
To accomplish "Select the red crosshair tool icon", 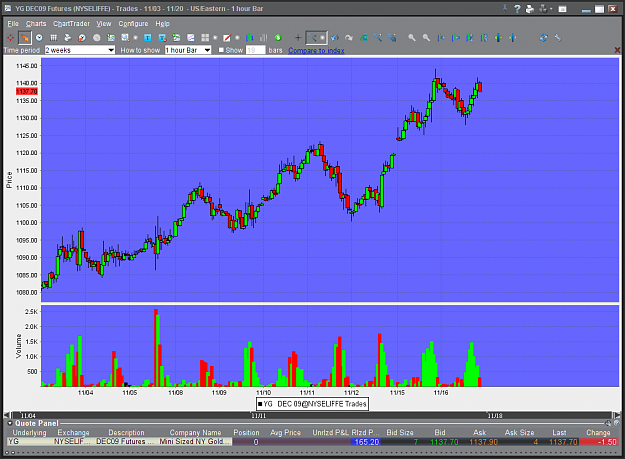I will tap(10, 37).
